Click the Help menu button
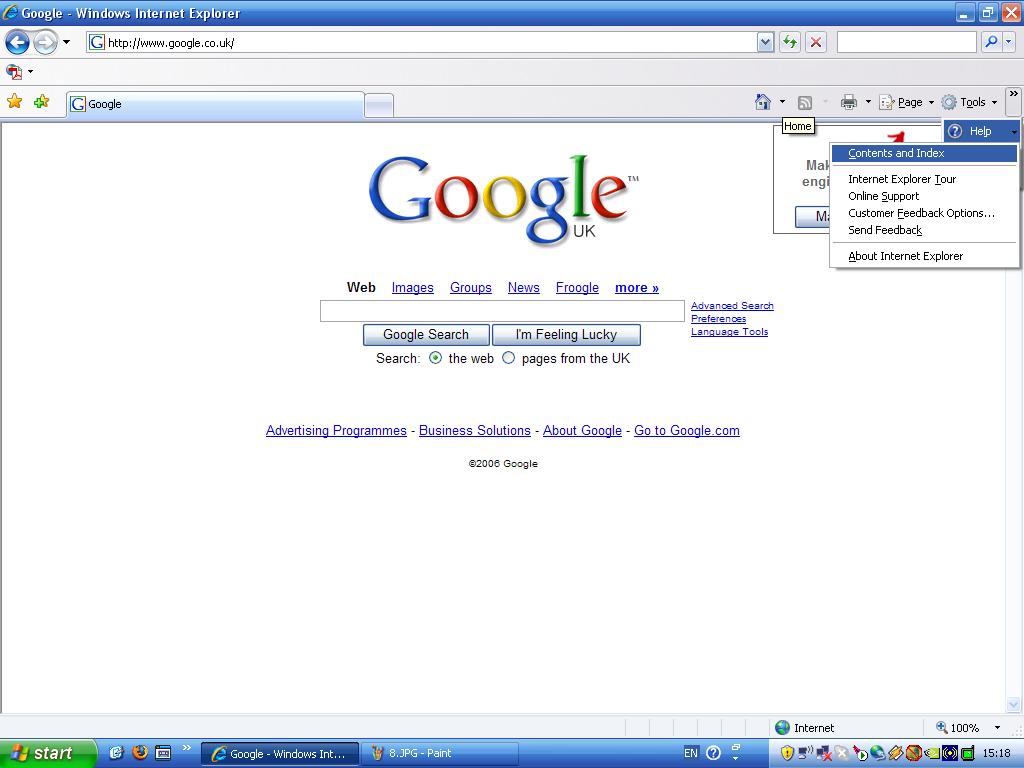This screenshot has height=768, width=1024. [981, 131]
